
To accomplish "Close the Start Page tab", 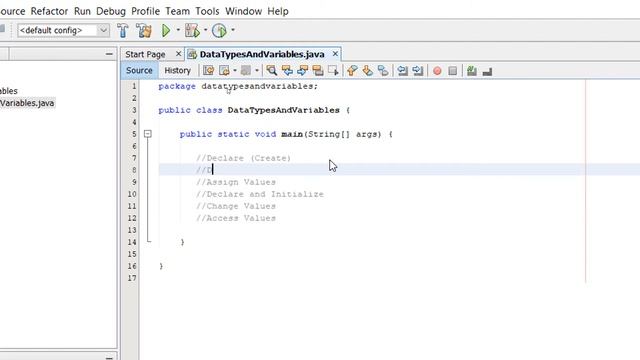I will [178, 54].
